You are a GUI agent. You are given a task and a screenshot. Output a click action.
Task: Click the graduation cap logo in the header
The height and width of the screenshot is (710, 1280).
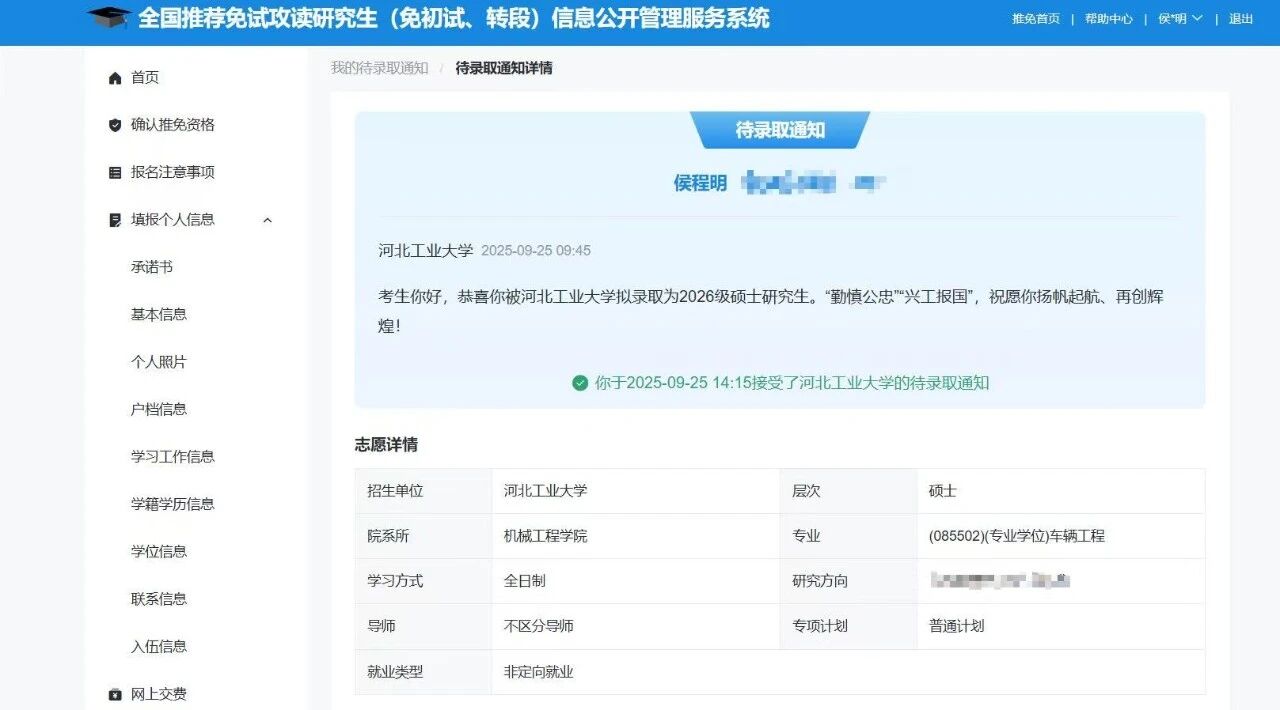tap(109, 19)
